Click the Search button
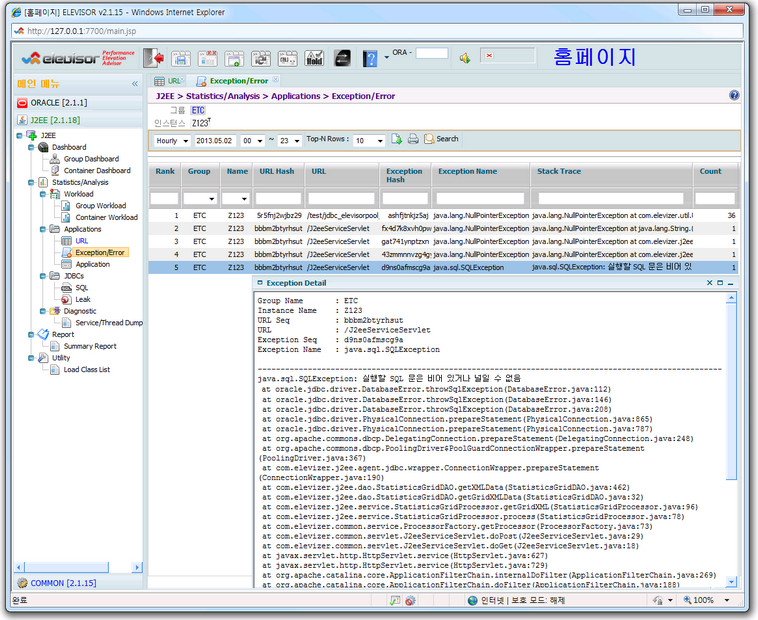Viewport: 758px width, 620px height. point(441,139)
